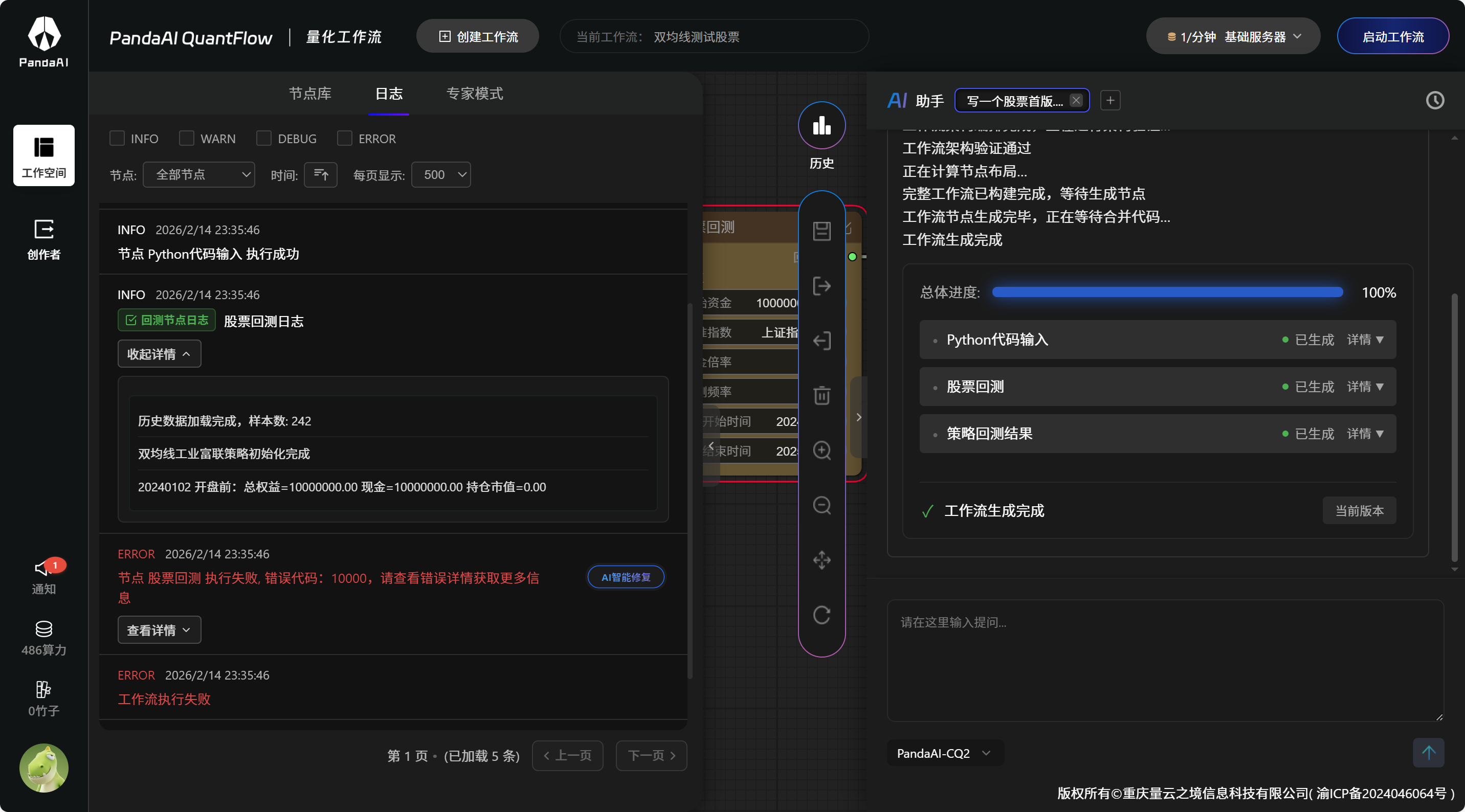Click the 总体进度 progress bar
The width and height of the screenshot is (1465, 812).
click(x=1168, y=292)
